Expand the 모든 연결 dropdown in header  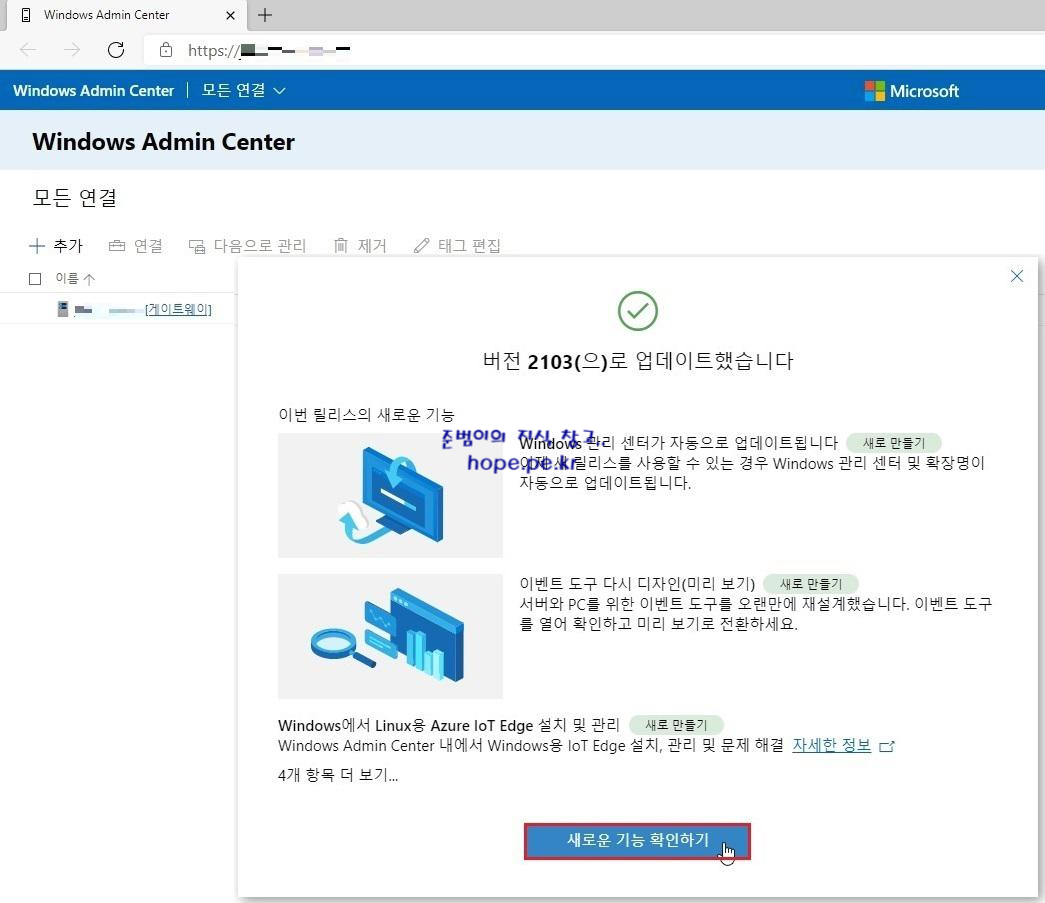click(x=243, y=91)
